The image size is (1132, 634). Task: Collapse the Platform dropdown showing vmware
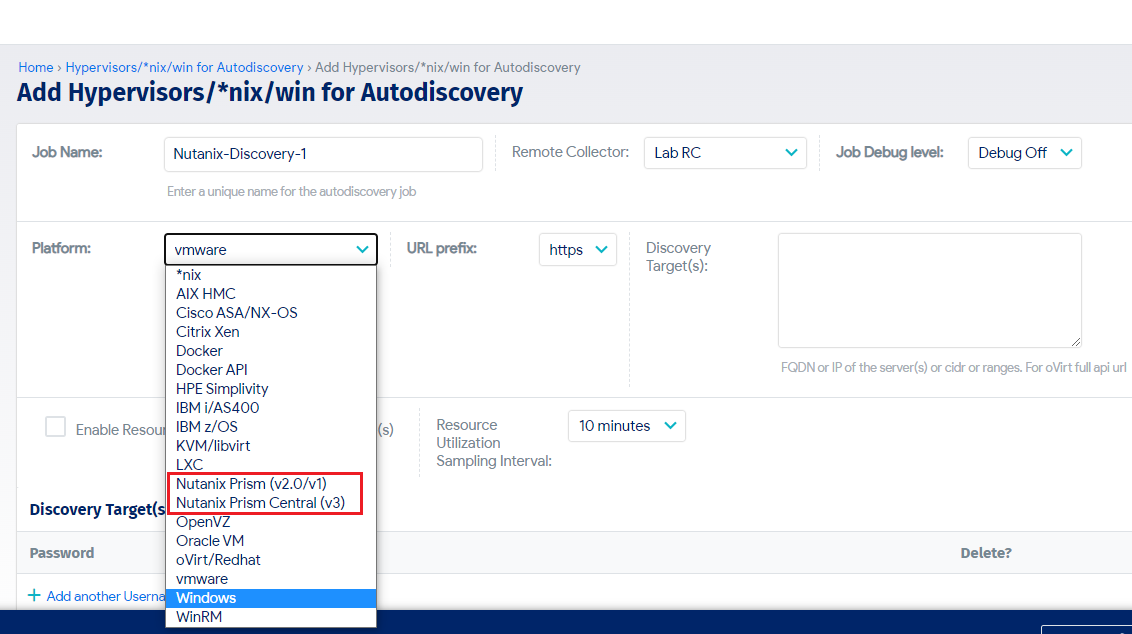271,250
